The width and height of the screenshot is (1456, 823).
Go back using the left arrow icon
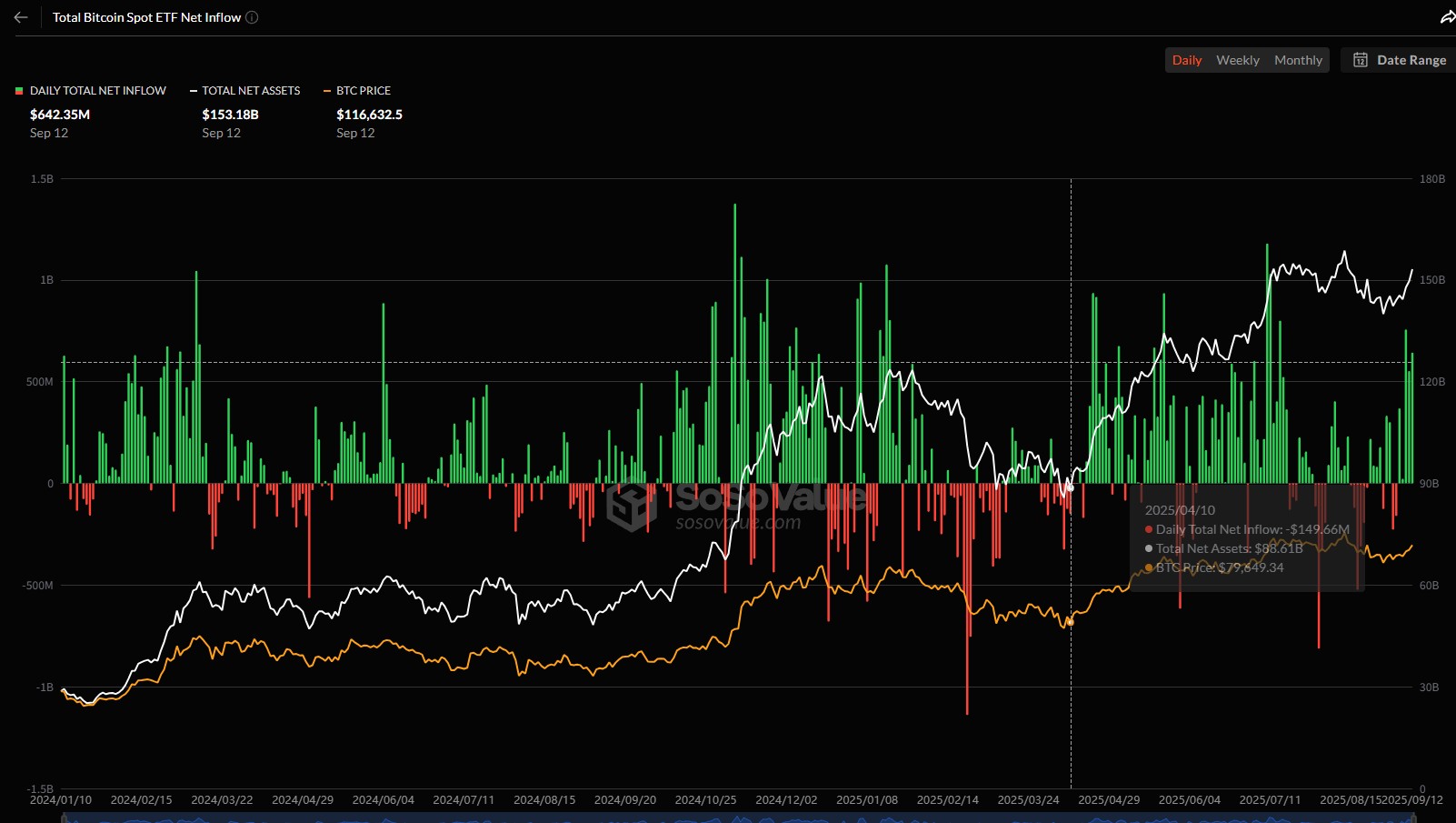tap(21, 17)
